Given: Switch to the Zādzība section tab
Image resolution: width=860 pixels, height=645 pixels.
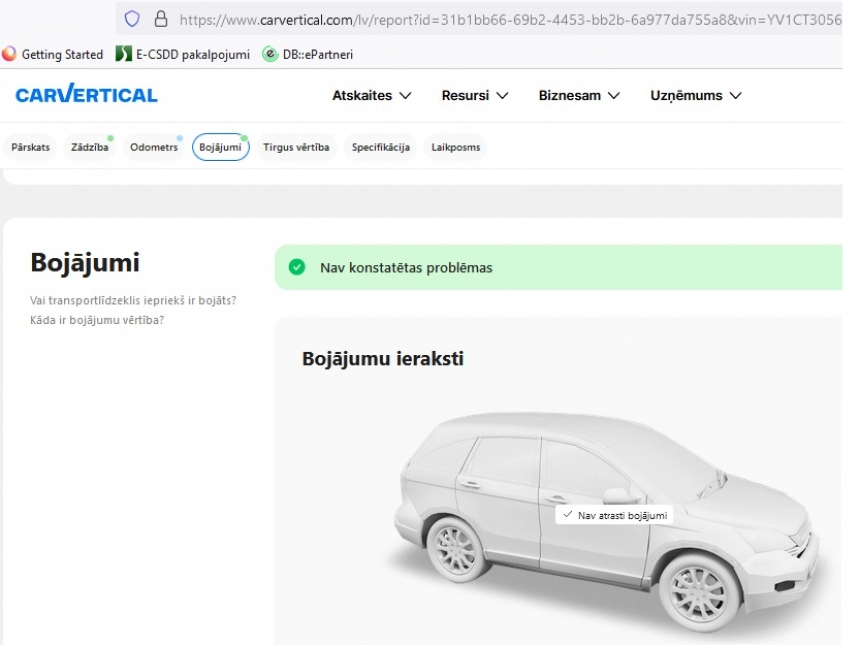Looking at the screenshot, I should point(89,147).
